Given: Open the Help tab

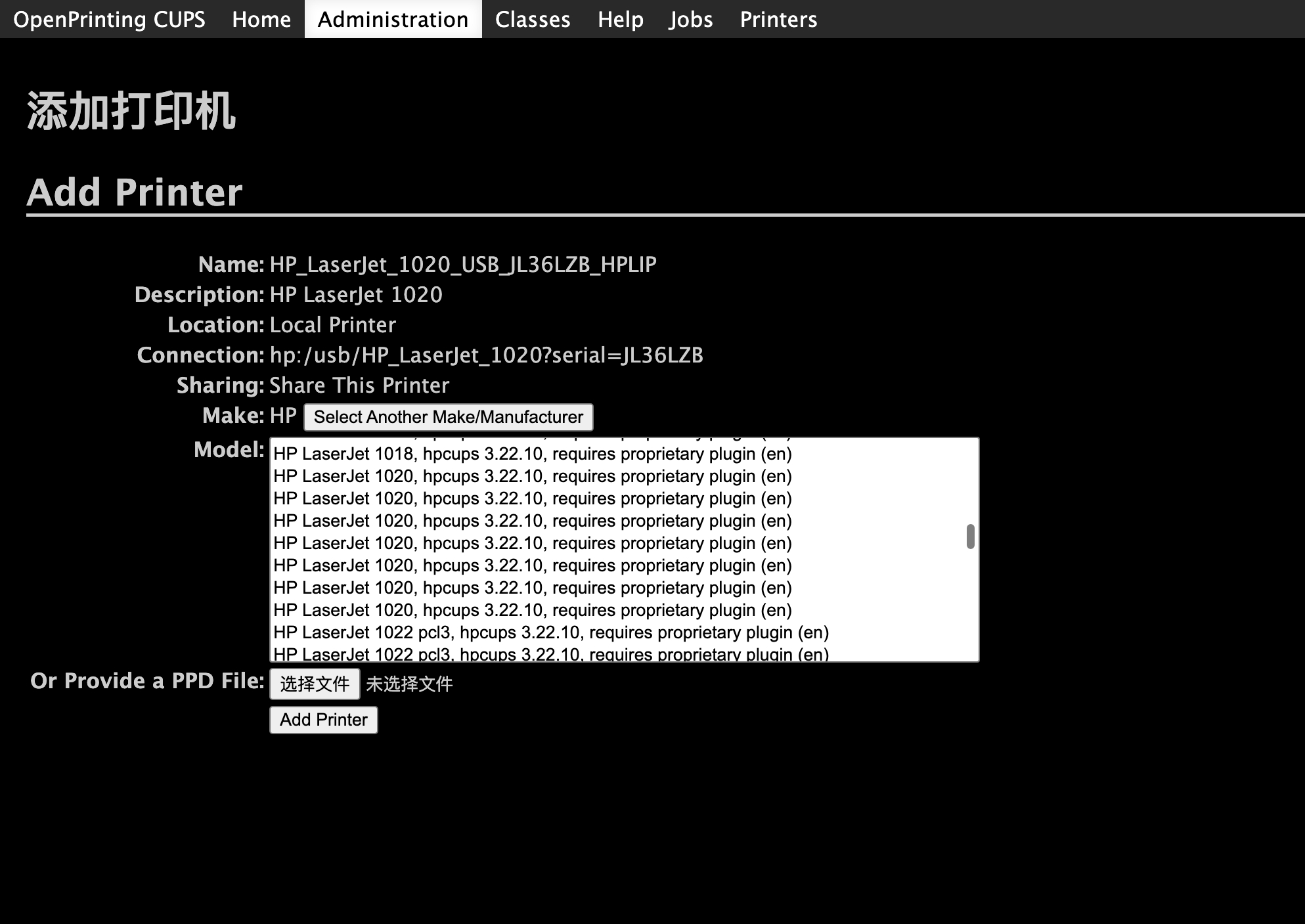Looking at the screenshot, I should (620, 19).
